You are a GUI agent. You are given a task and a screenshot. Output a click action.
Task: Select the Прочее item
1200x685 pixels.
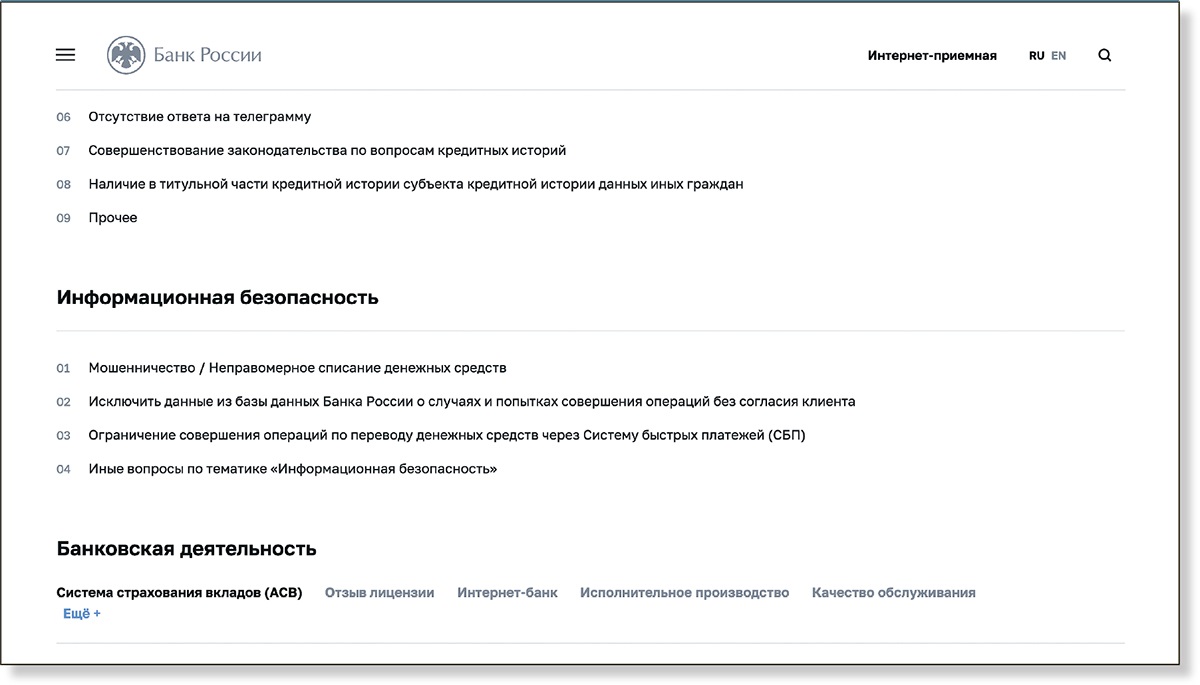(x=113, y=218)
